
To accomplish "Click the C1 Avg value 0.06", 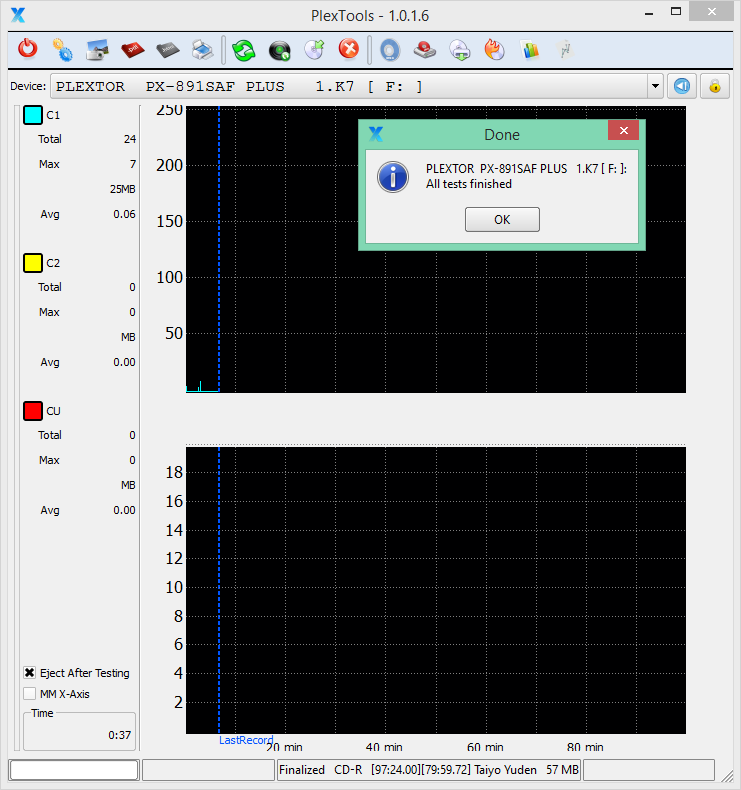I will [124, 214].
